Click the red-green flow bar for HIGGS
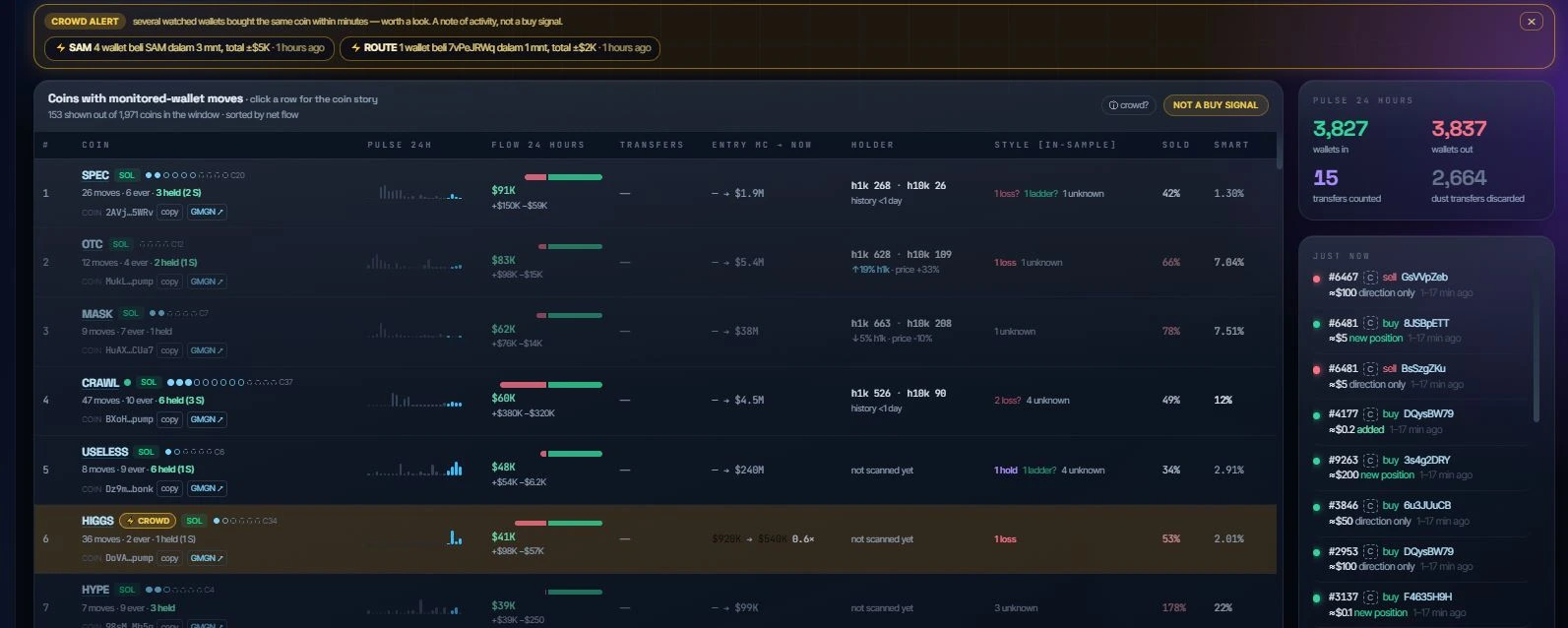Screen dimensions: 1568x628 pyautogui.click(x=558, y=523)
